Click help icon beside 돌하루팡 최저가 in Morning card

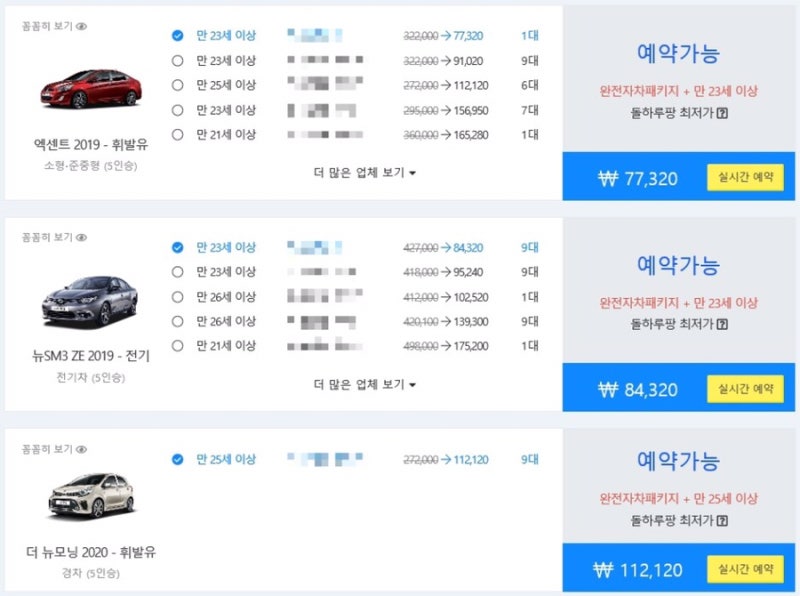tap(722, 521)
